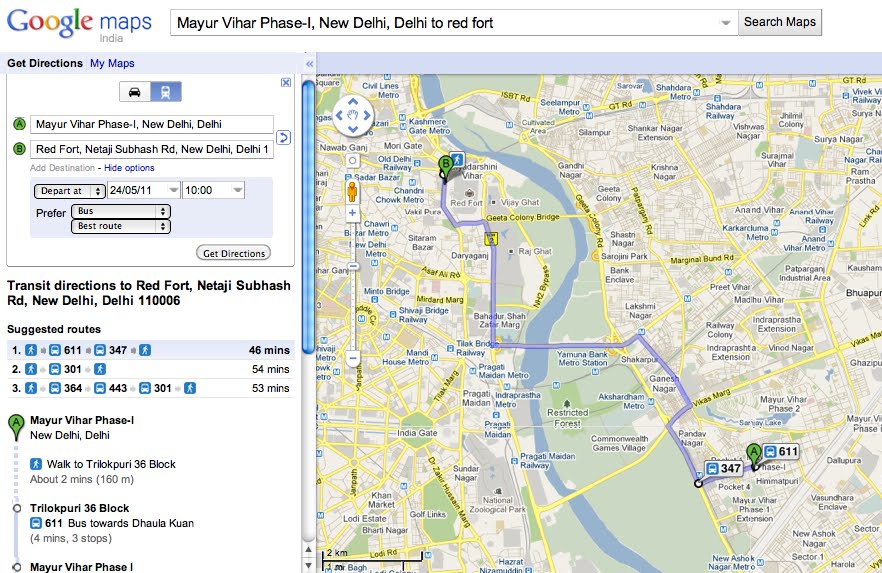
Task: Select suggested route 3 via 364, 443, 301
Action: tap(151, 389)
